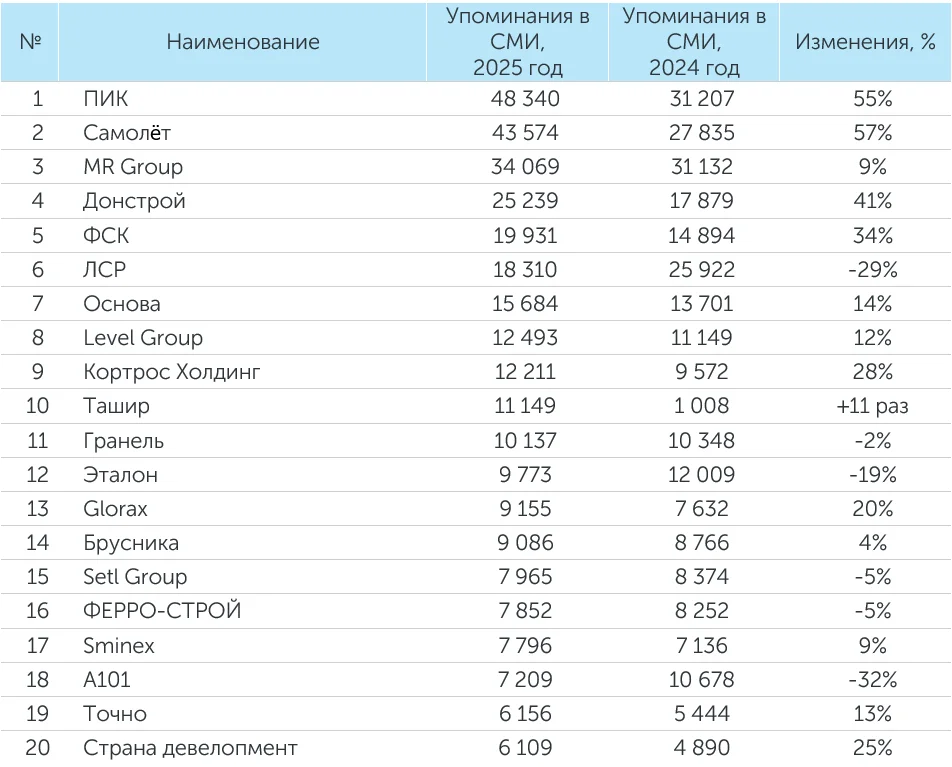952x767 pixels.
Task: Select the "Упоминания в СМИ, 2024 год" header
Action: pyautogui.click(x=694, y=42)
